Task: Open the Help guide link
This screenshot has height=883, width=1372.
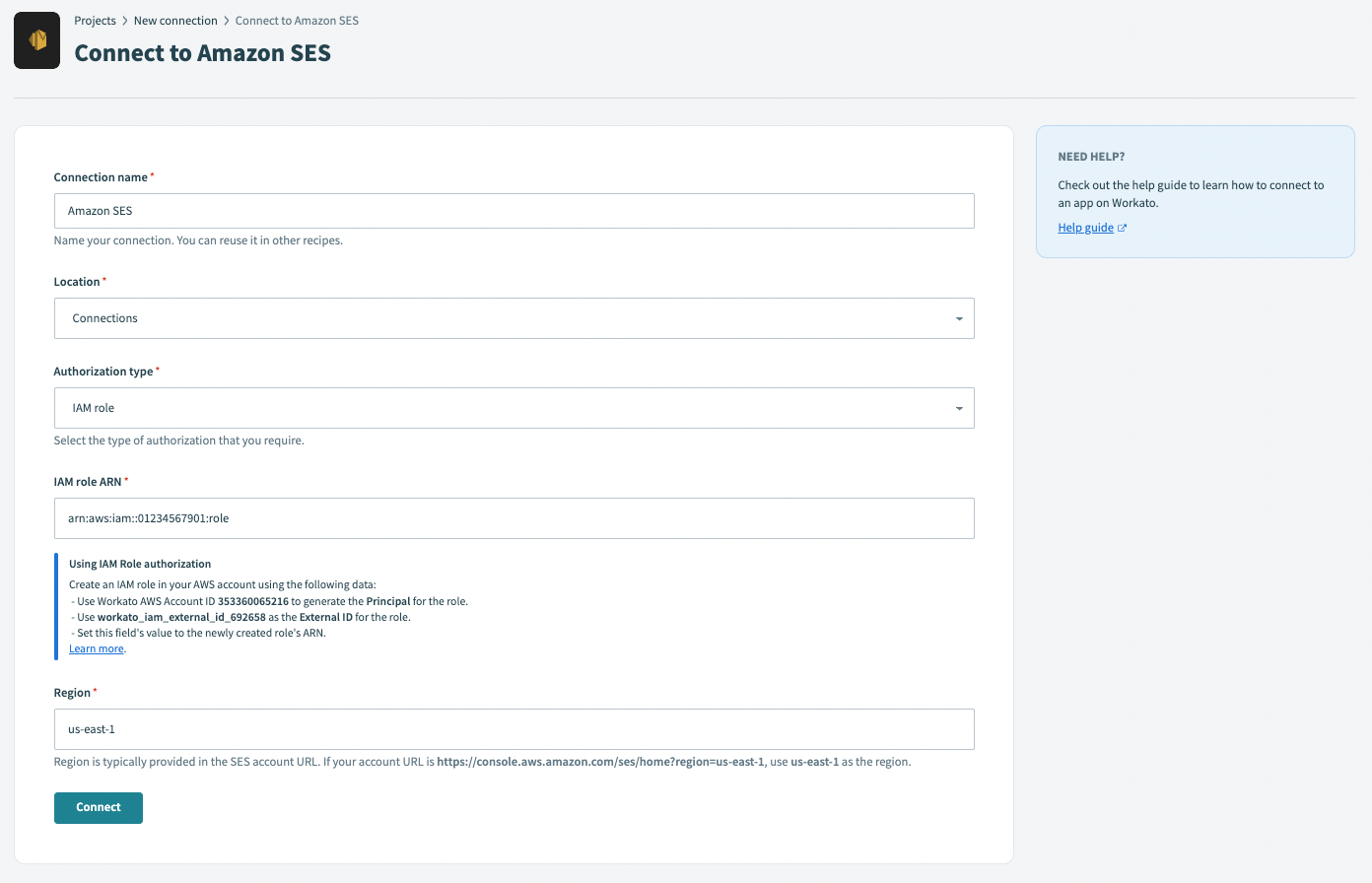Action: click(1084, 227)
